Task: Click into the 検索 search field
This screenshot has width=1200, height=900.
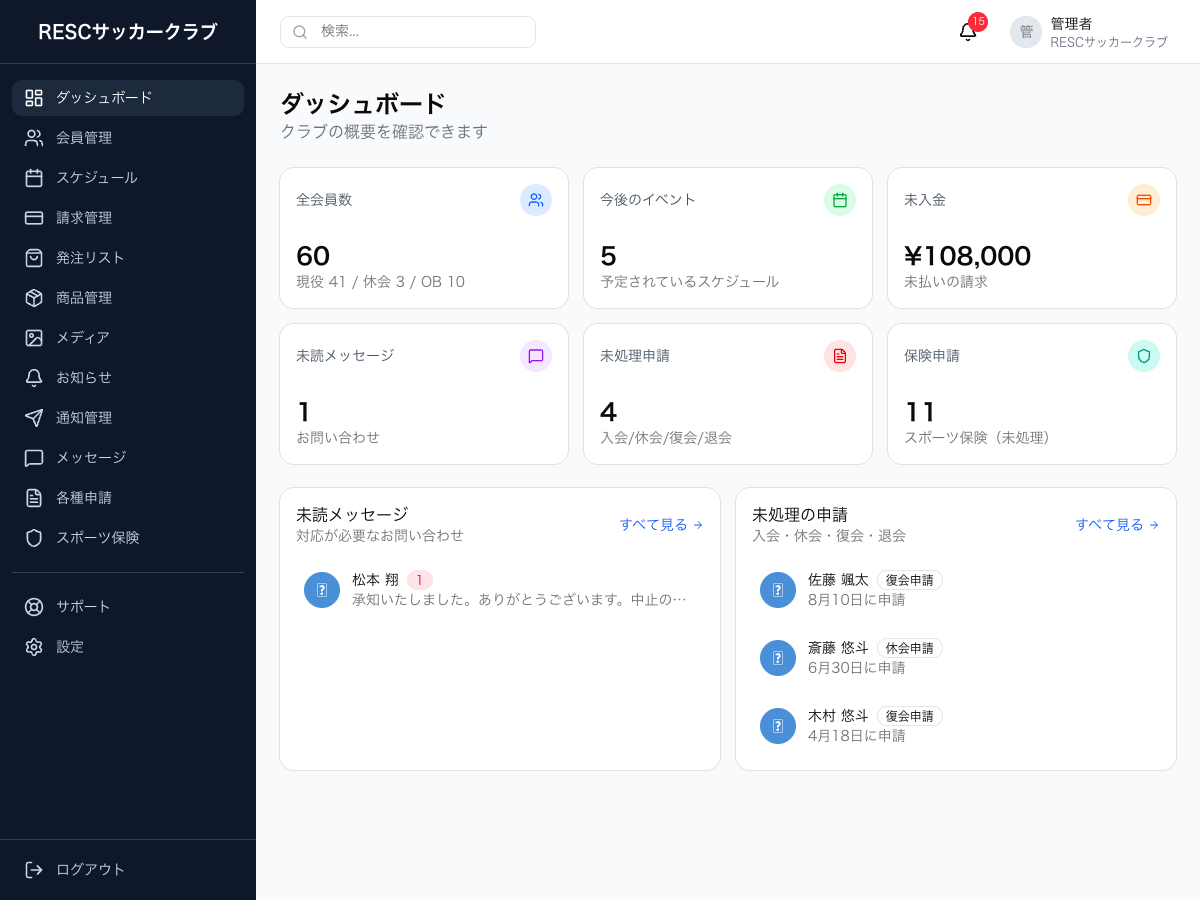Action: tap(408, 32)
